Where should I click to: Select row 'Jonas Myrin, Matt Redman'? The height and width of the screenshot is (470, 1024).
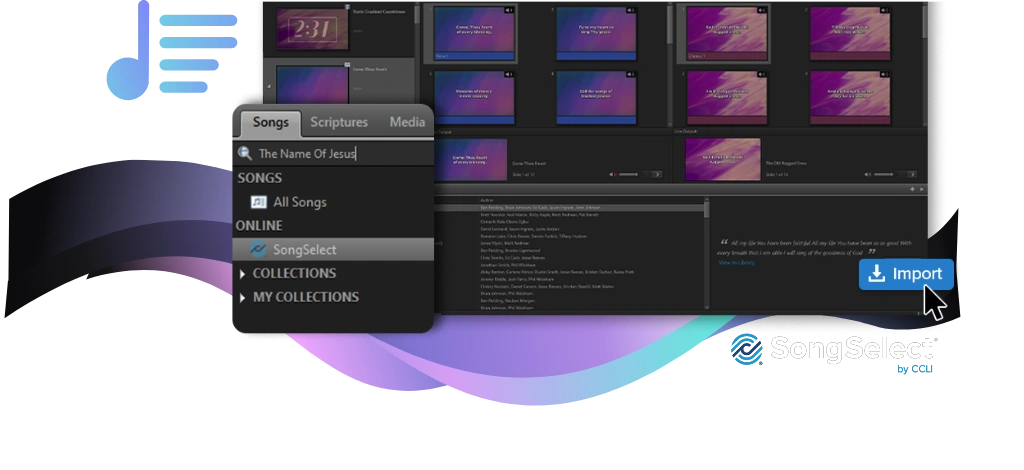point(571,243)
